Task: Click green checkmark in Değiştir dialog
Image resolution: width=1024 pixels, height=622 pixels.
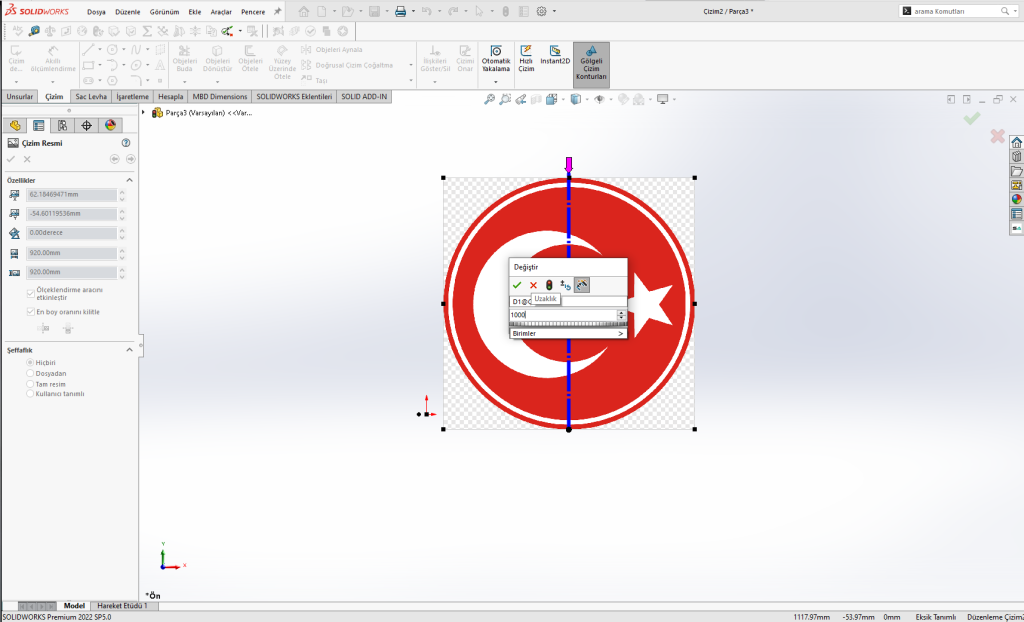Action: click(x=517, y=285)
